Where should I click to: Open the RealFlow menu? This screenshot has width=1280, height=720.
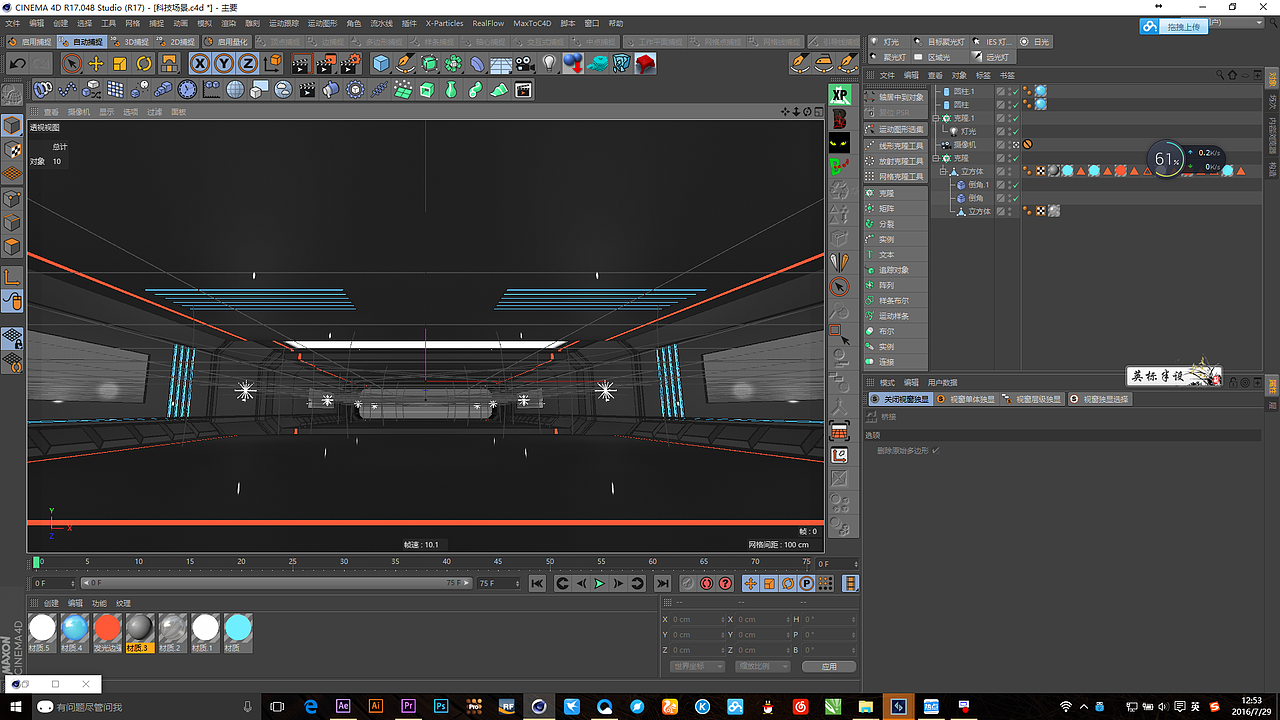coord(488,23)
